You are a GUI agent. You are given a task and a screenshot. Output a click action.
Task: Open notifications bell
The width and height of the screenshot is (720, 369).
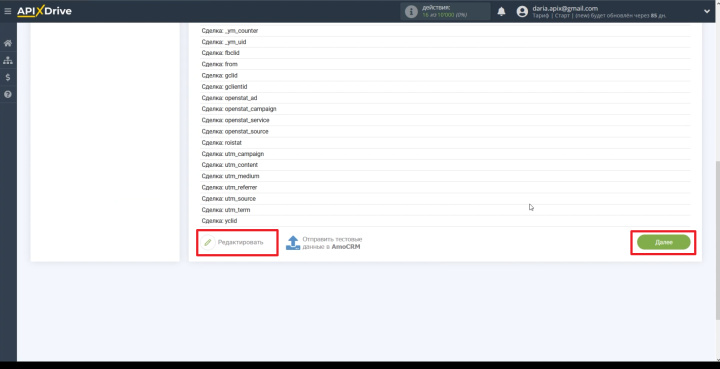pyautogui.click(x=501, y=11)
